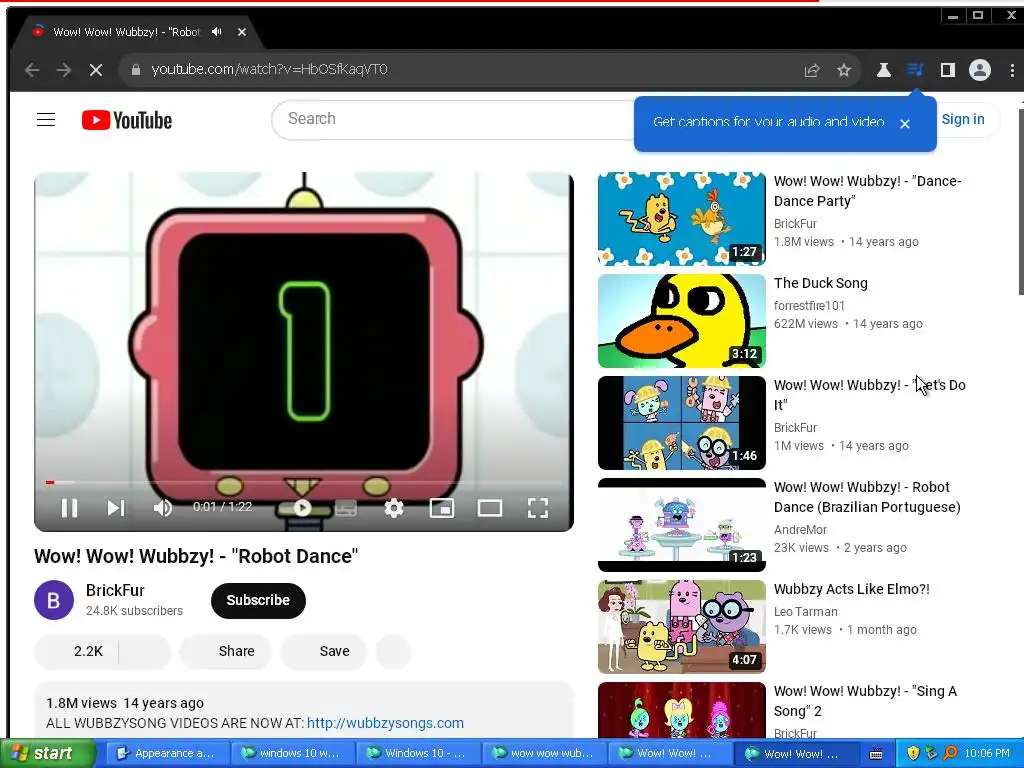Click forrestfire101 channel name
Image resolution: width=1024 pixels, height=768 pixels.
[809, 306]
